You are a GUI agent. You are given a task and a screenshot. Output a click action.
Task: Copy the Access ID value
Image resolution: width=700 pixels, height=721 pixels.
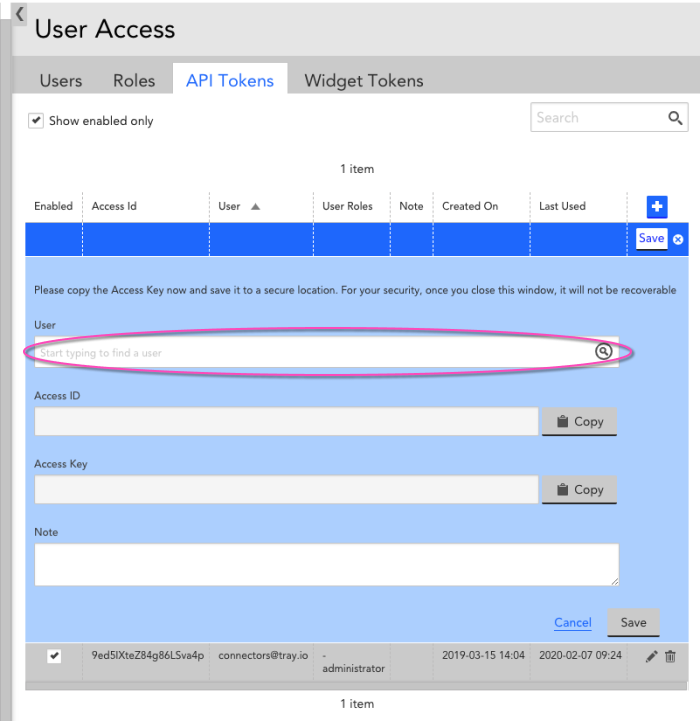579,422
